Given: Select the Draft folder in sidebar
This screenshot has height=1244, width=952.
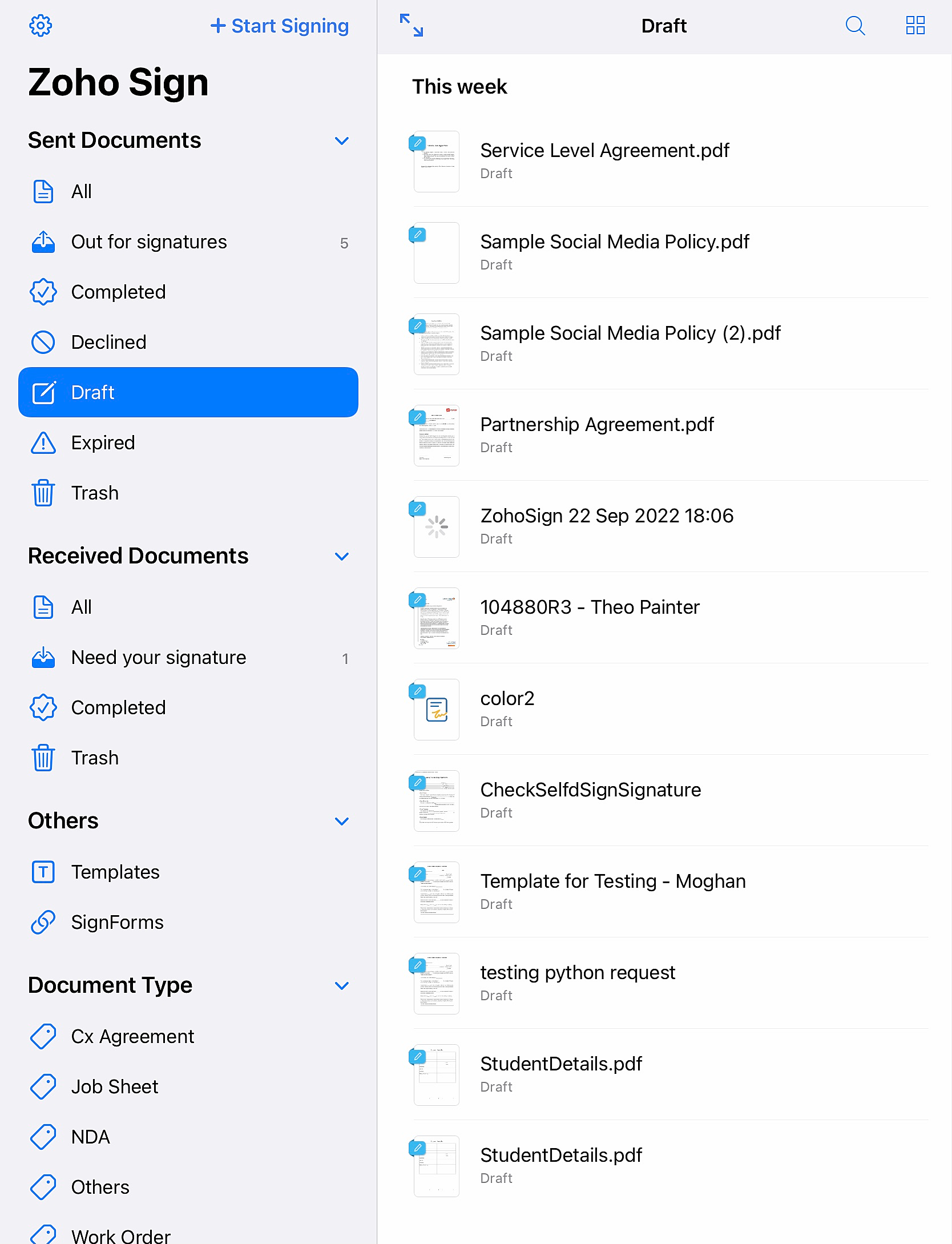Looking at the screenshot, I should (188, 392).
